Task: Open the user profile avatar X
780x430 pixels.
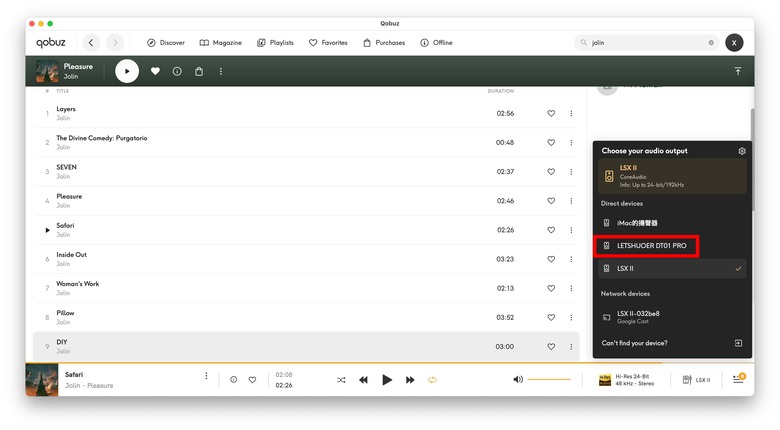Action: click(x=734, y=43)
